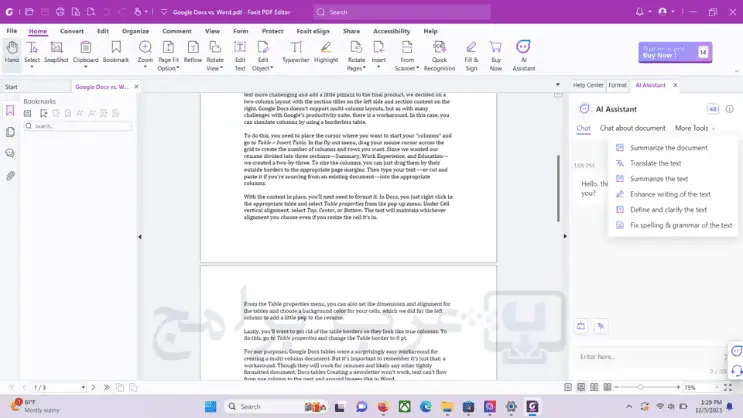Viewport: 743px width, 418px height.
Task: Open the Comments panel in sidebar
Action: coord(10,153)
